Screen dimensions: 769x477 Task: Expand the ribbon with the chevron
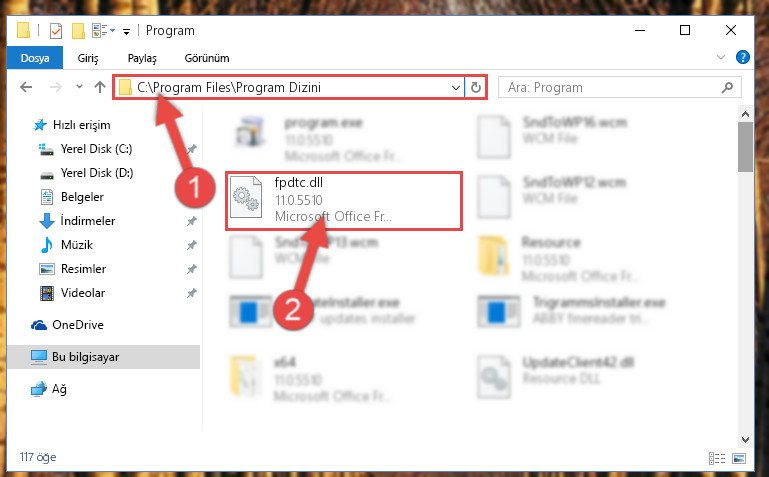point(720,57)
